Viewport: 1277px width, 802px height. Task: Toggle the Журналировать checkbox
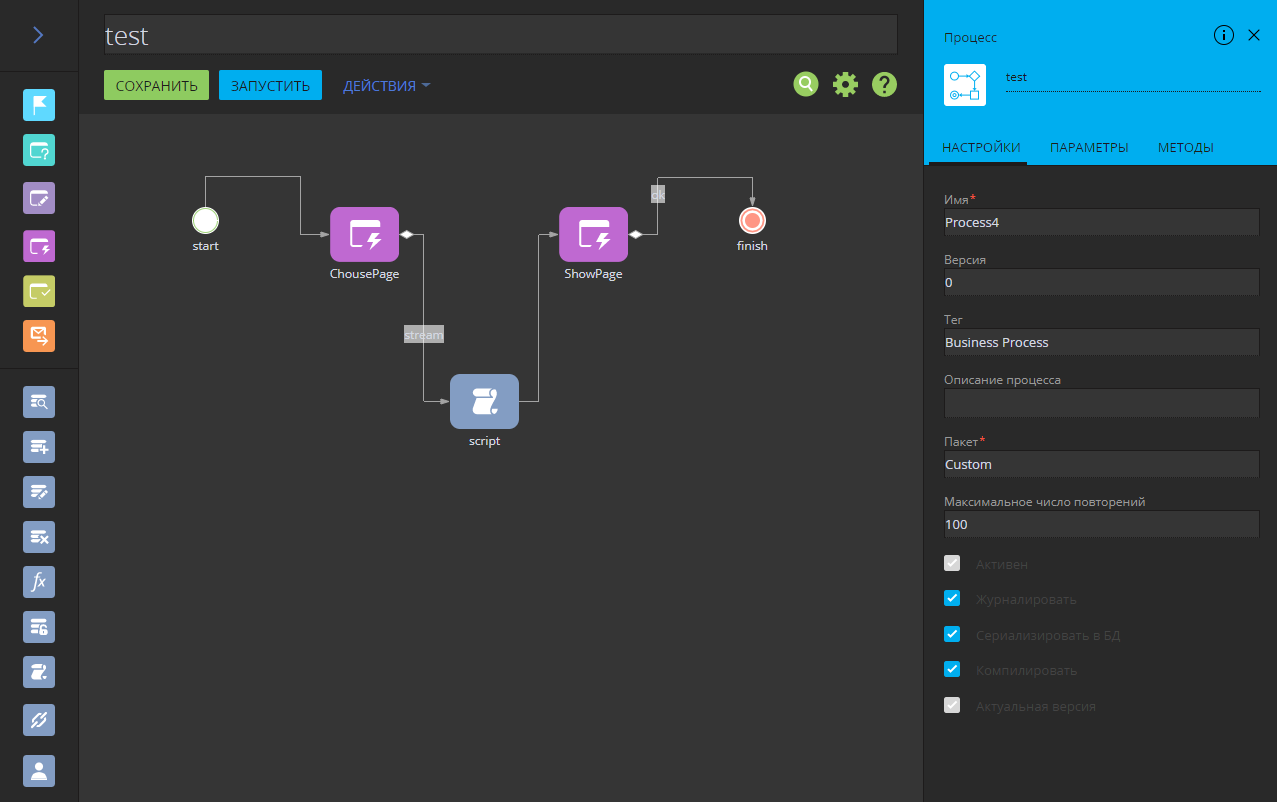[952, 599]
